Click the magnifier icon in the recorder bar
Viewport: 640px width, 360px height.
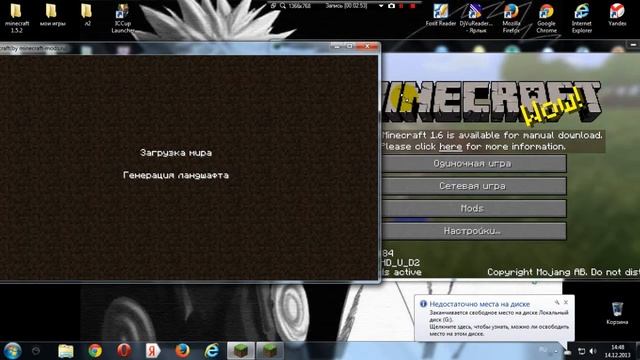282,6
